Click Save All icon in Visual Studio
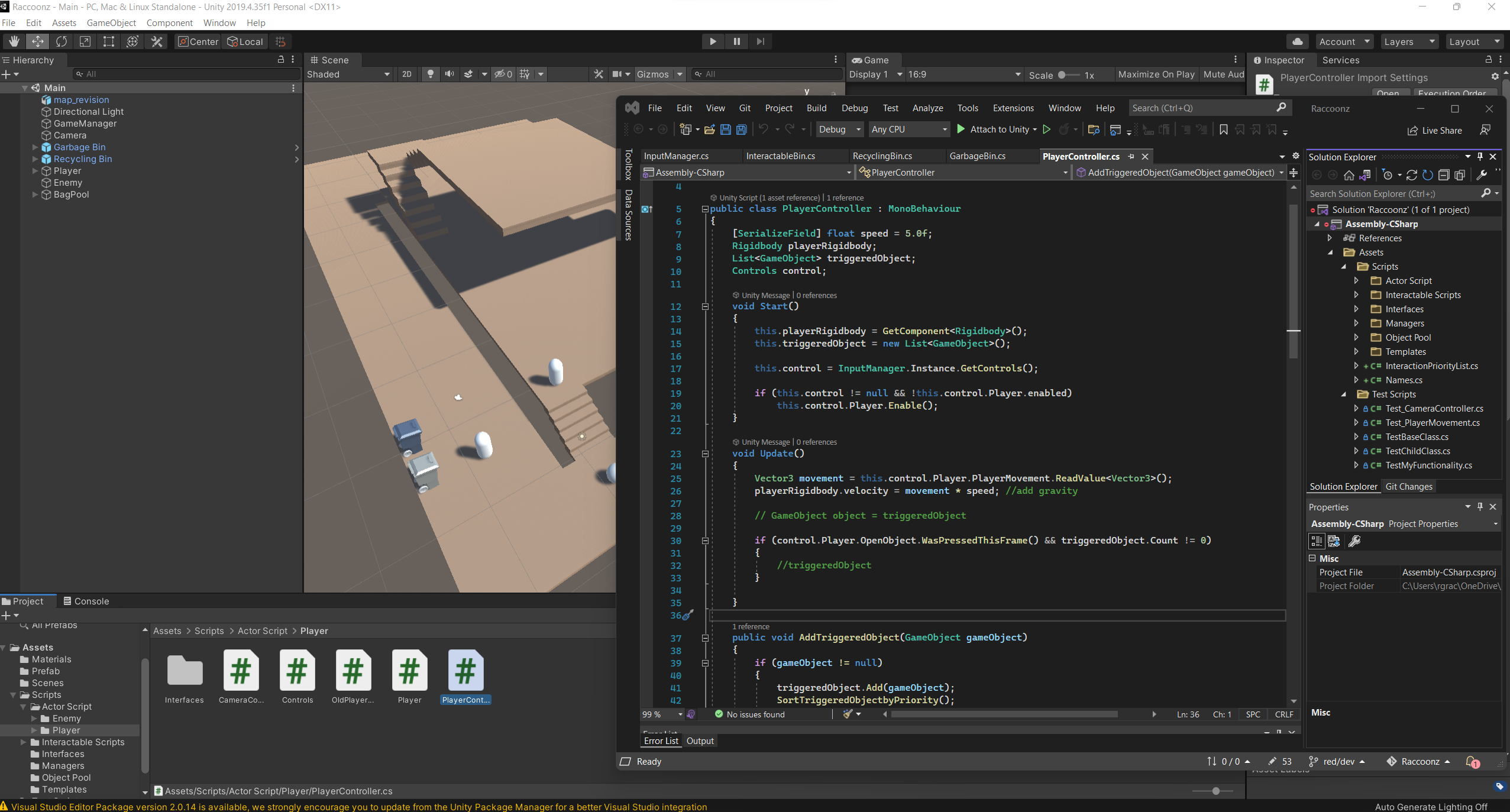This screenshot has width=1510, height=812. point(741,130)
